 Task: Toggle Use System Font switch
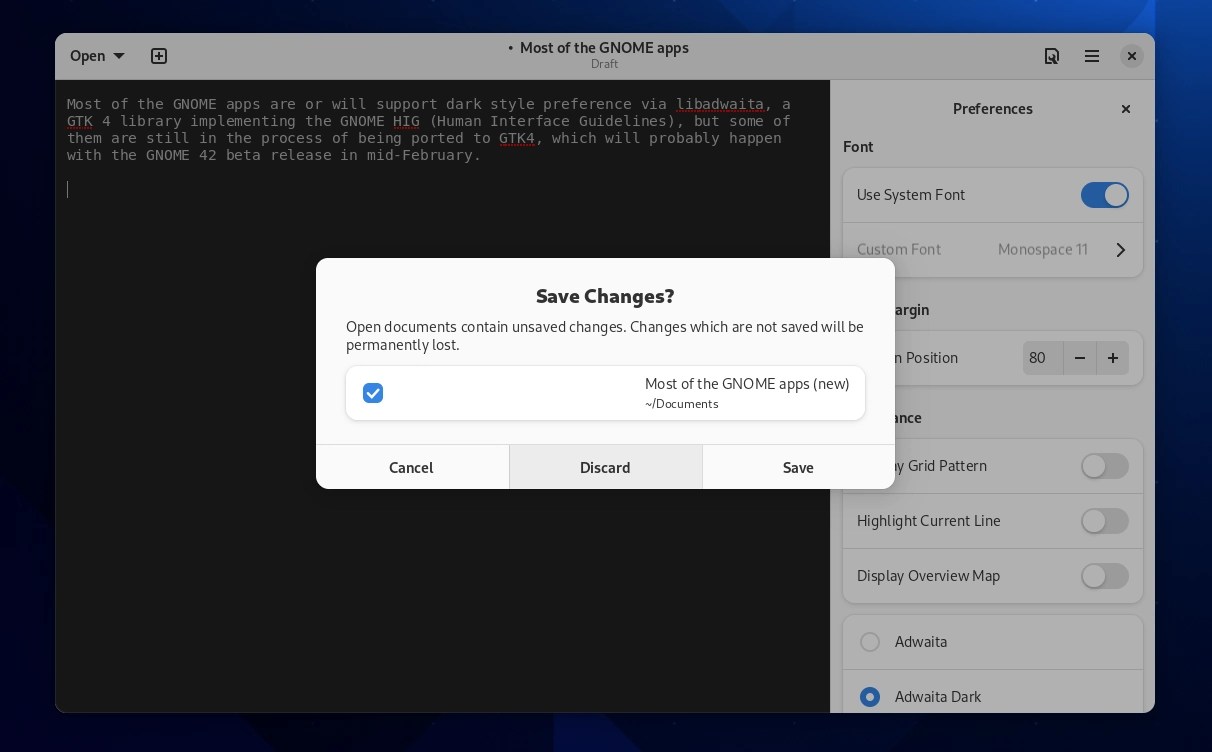1104,195
